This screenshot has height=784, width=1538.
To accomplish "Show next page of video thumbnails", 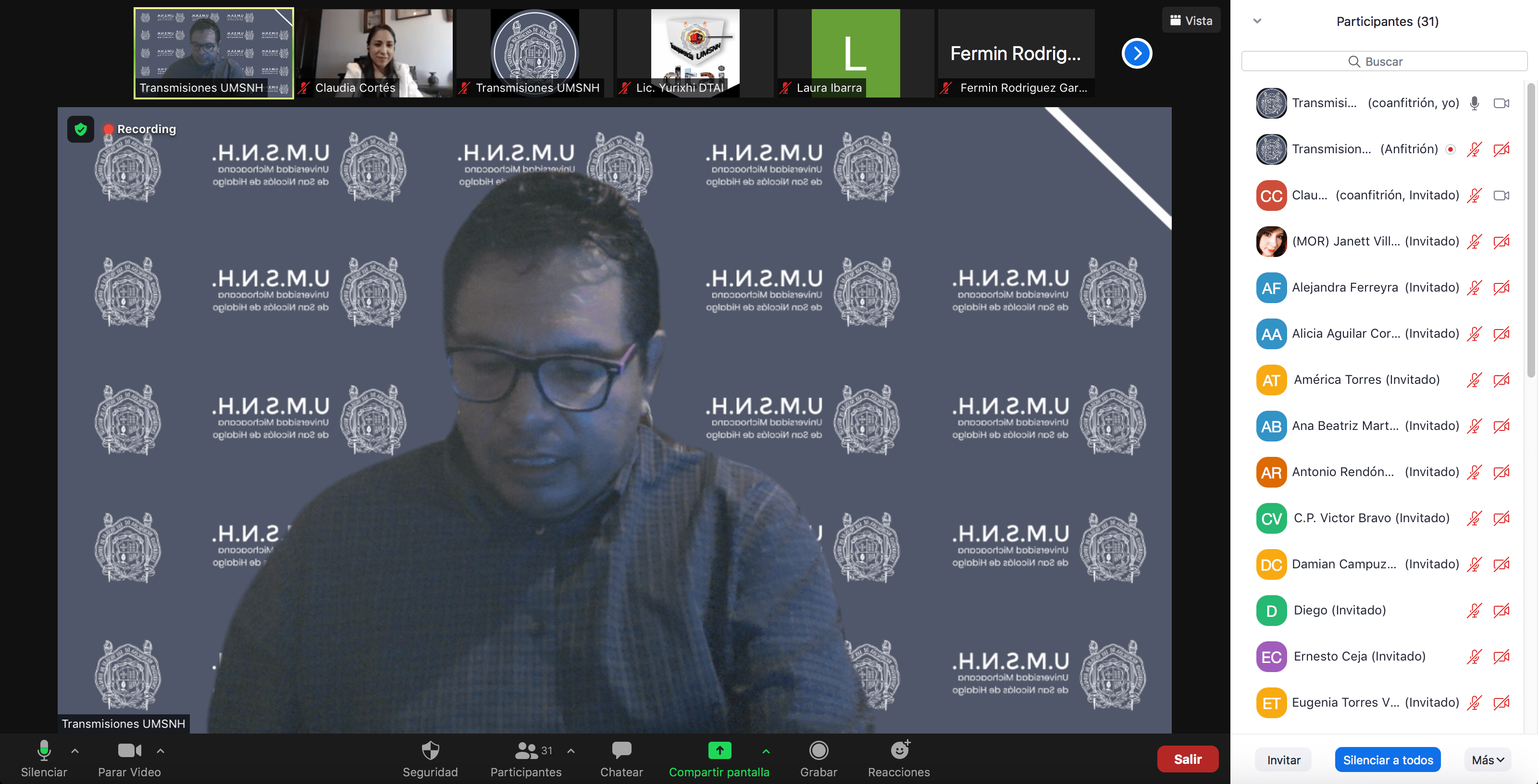I will 1137,54.
